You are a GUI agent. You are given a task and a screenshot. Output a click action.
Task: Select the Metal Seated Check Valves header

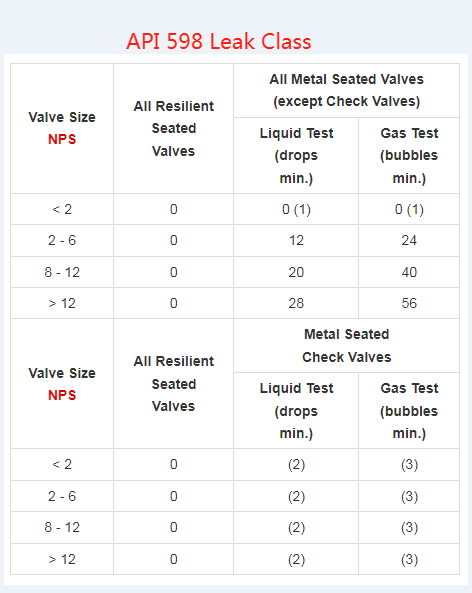(346, 346)
